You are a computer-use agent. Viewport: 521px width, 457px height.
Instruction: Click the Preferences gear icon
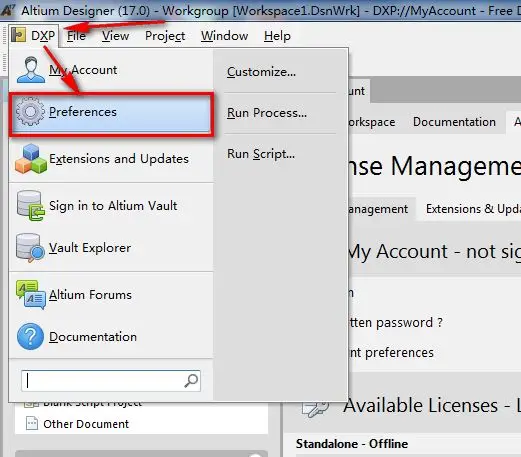pyautogui.click(x=30, y=111)
